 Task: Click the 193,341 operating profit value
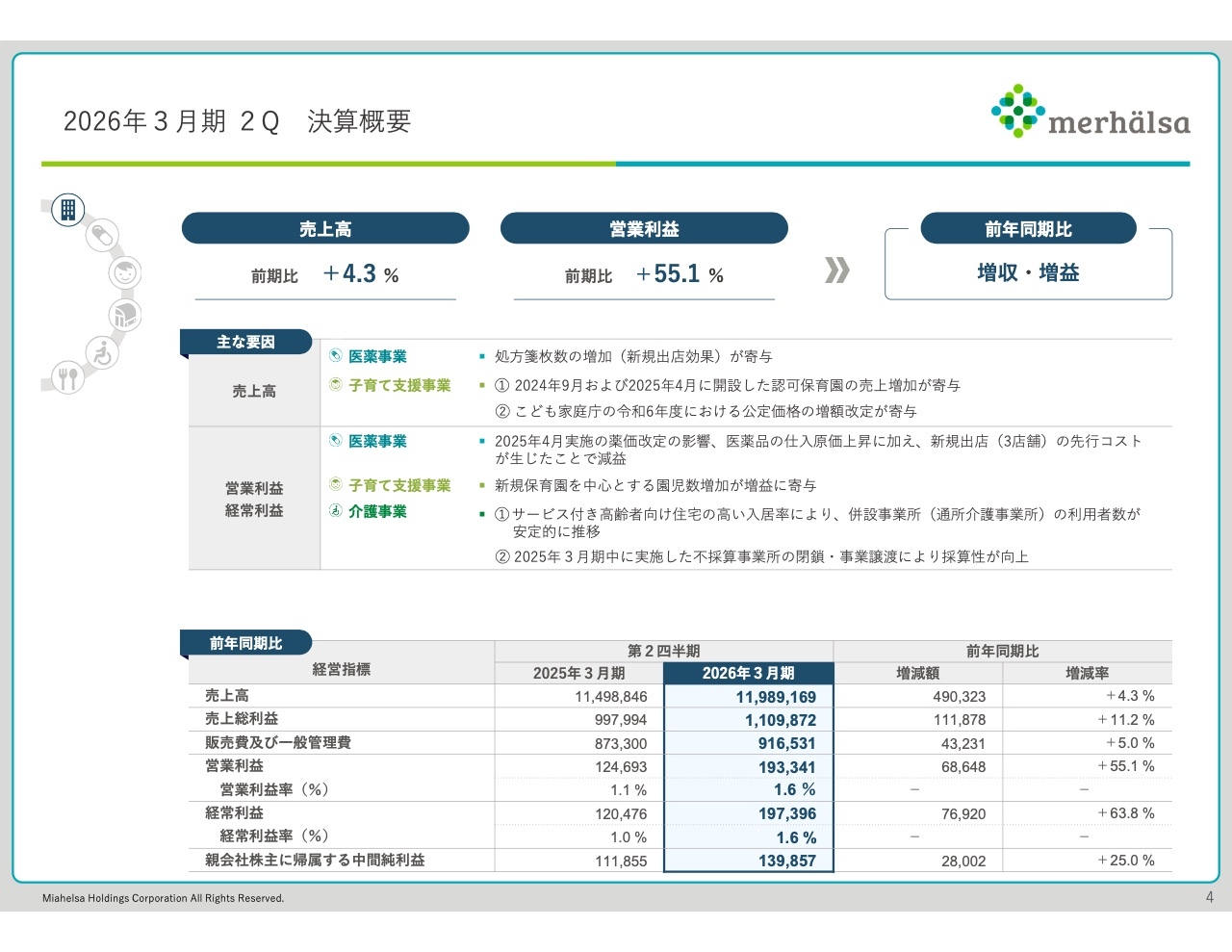click(786, 767)
